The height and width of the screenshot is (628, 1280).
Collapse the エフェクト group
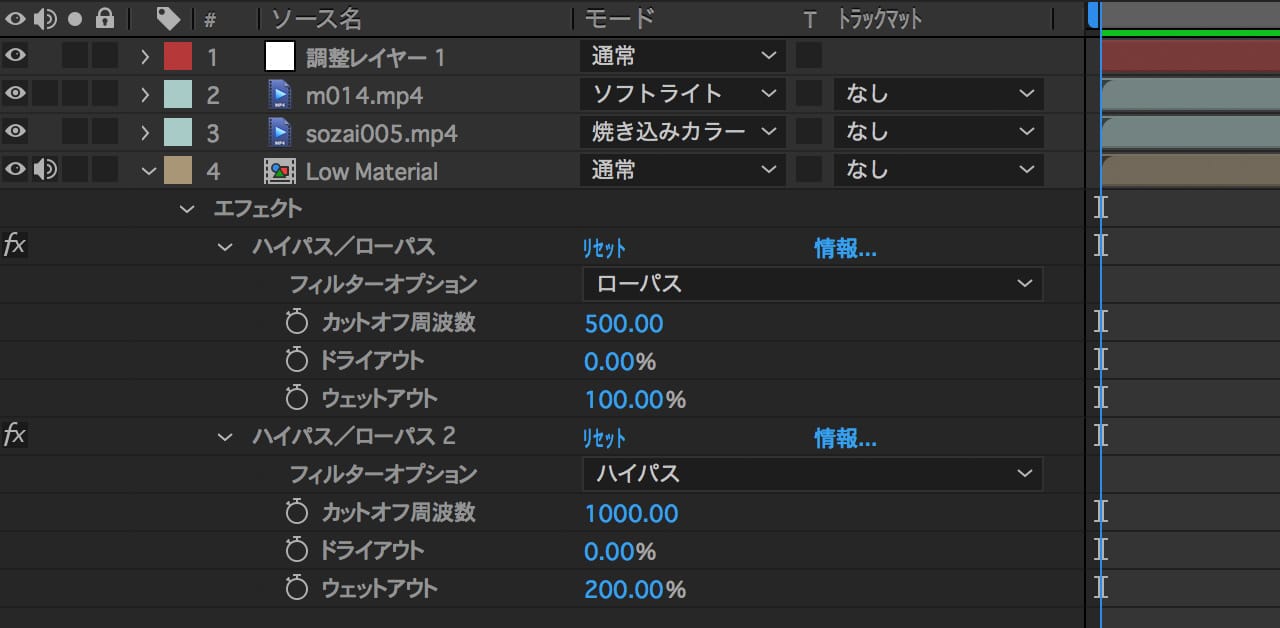tap(186, 209)
